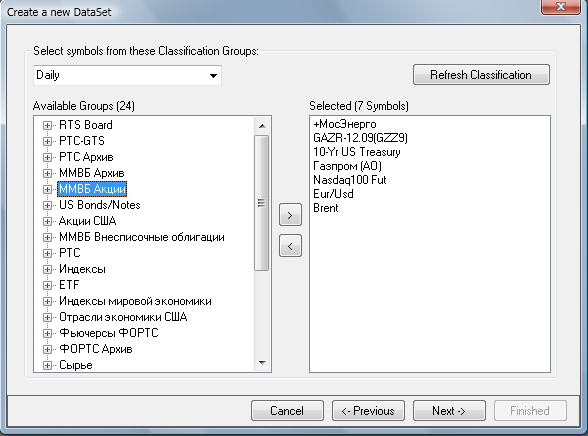Image resolution: width=588 pixels, height=436 pixels.
Task: Expand the RTS Board group
Action: coord(47,126)
